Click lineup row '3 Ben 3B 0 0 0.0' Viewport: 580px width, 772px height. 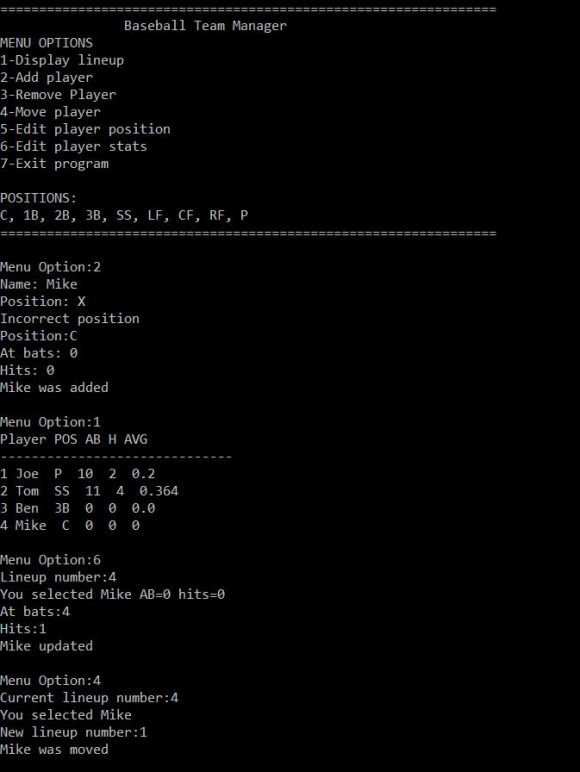click(x=78, y=508)
